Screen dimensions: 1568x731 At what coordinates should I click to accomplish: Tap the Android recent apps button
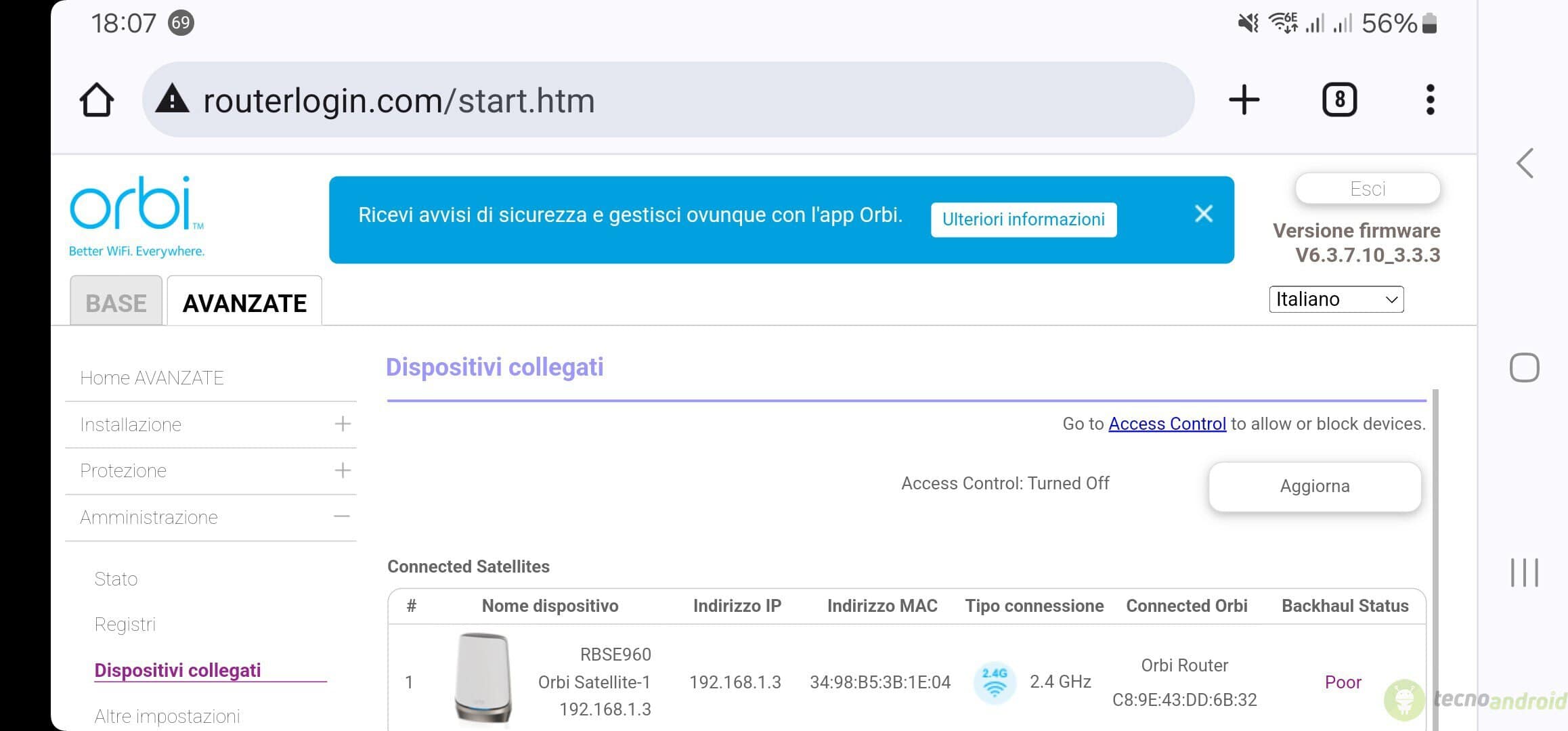[x=1524, y=573]
